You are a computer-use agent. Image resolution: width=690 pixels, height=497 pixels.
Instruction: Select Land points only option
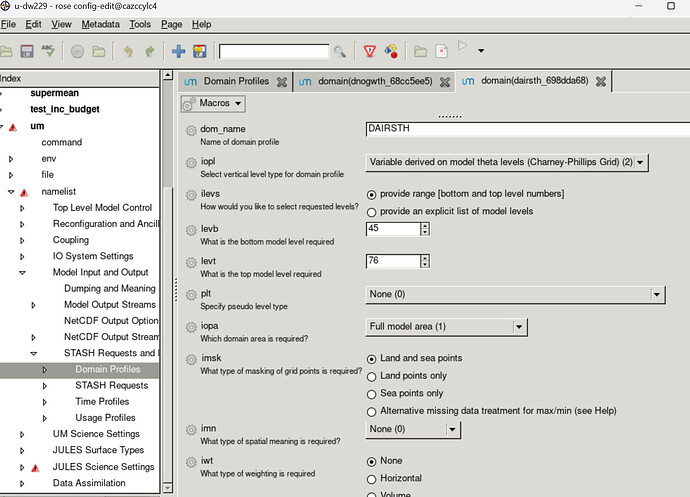coord(372,377)
